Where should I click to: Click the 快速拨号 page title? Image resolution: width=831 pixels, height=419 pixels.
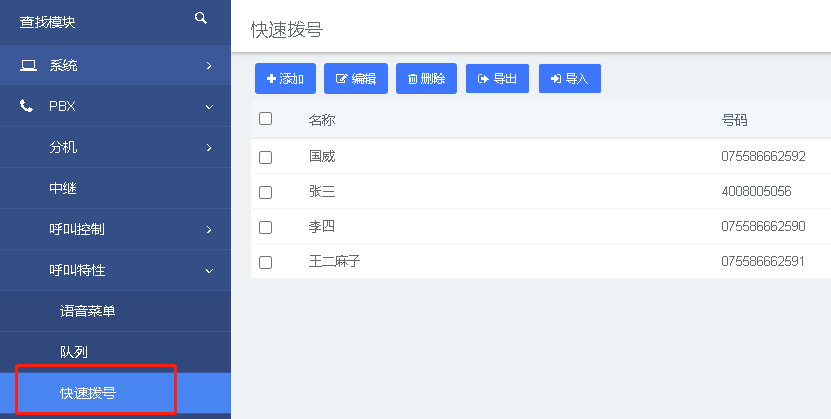coord(287,30)
